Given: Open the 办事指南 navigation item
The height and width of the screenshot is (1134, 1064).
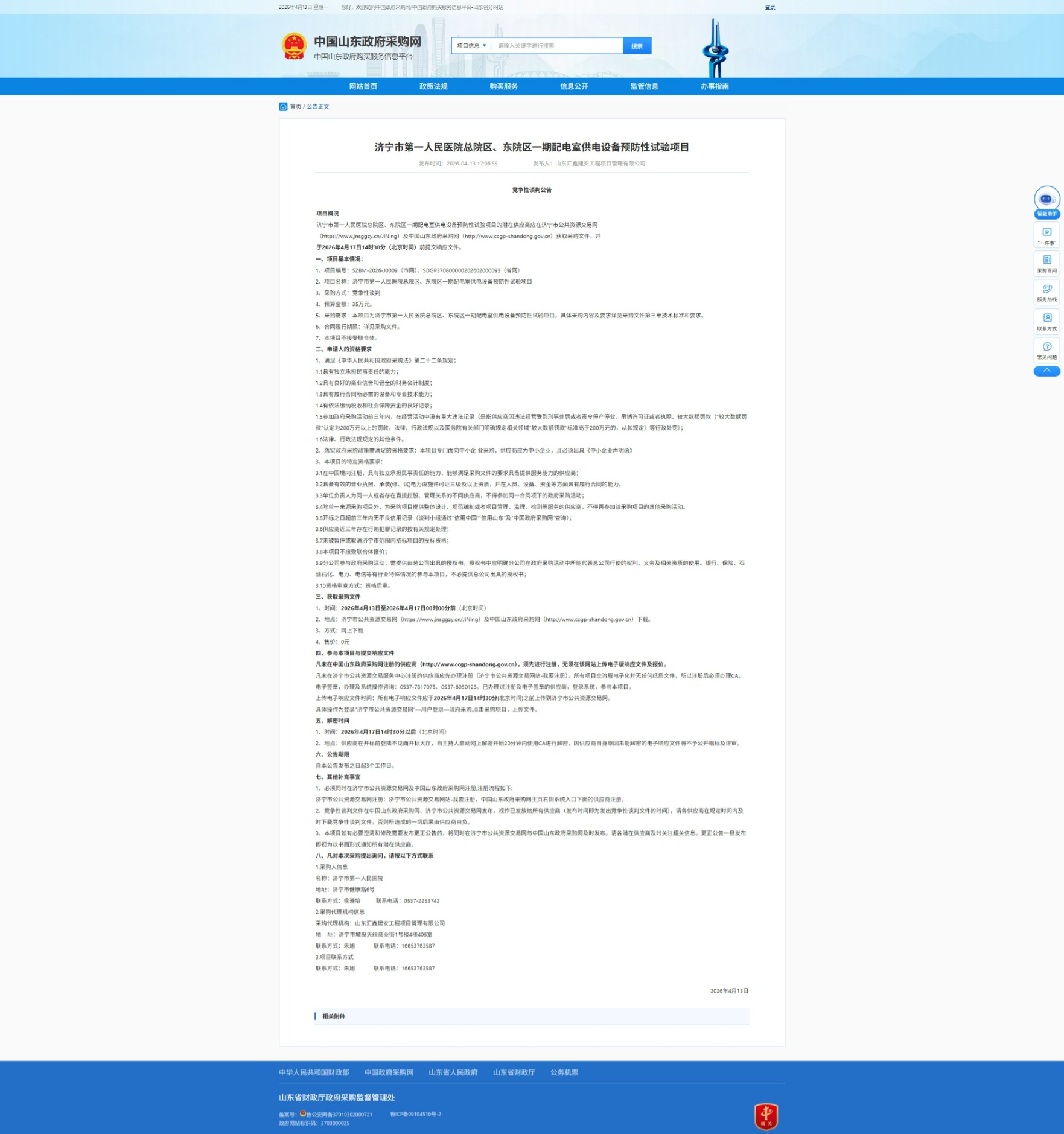Looking at the screenshot, I should pos(714,86).
